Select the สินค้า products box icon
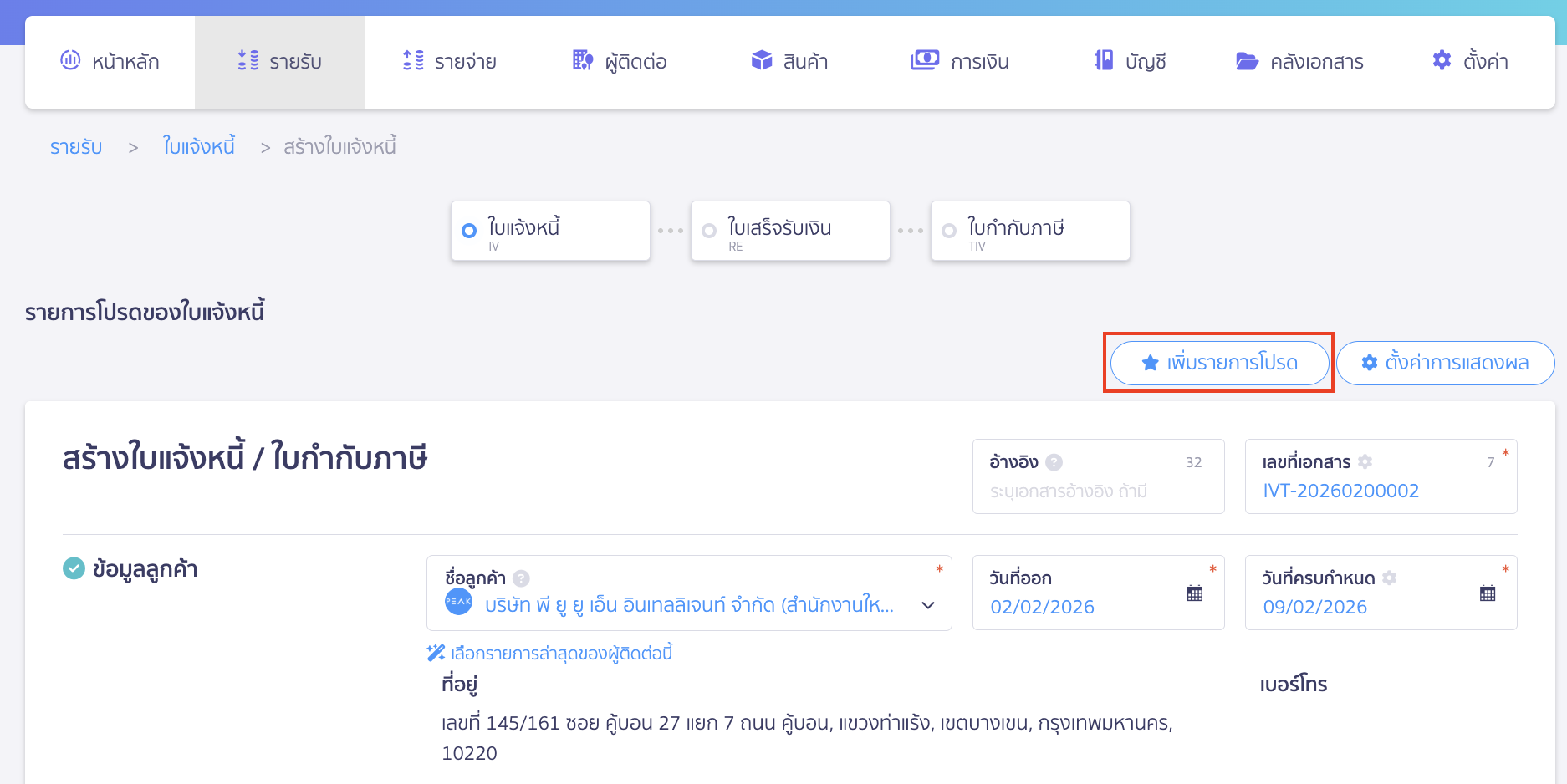The height and width of the screenshot is (784, 1567). click(762, 60)
